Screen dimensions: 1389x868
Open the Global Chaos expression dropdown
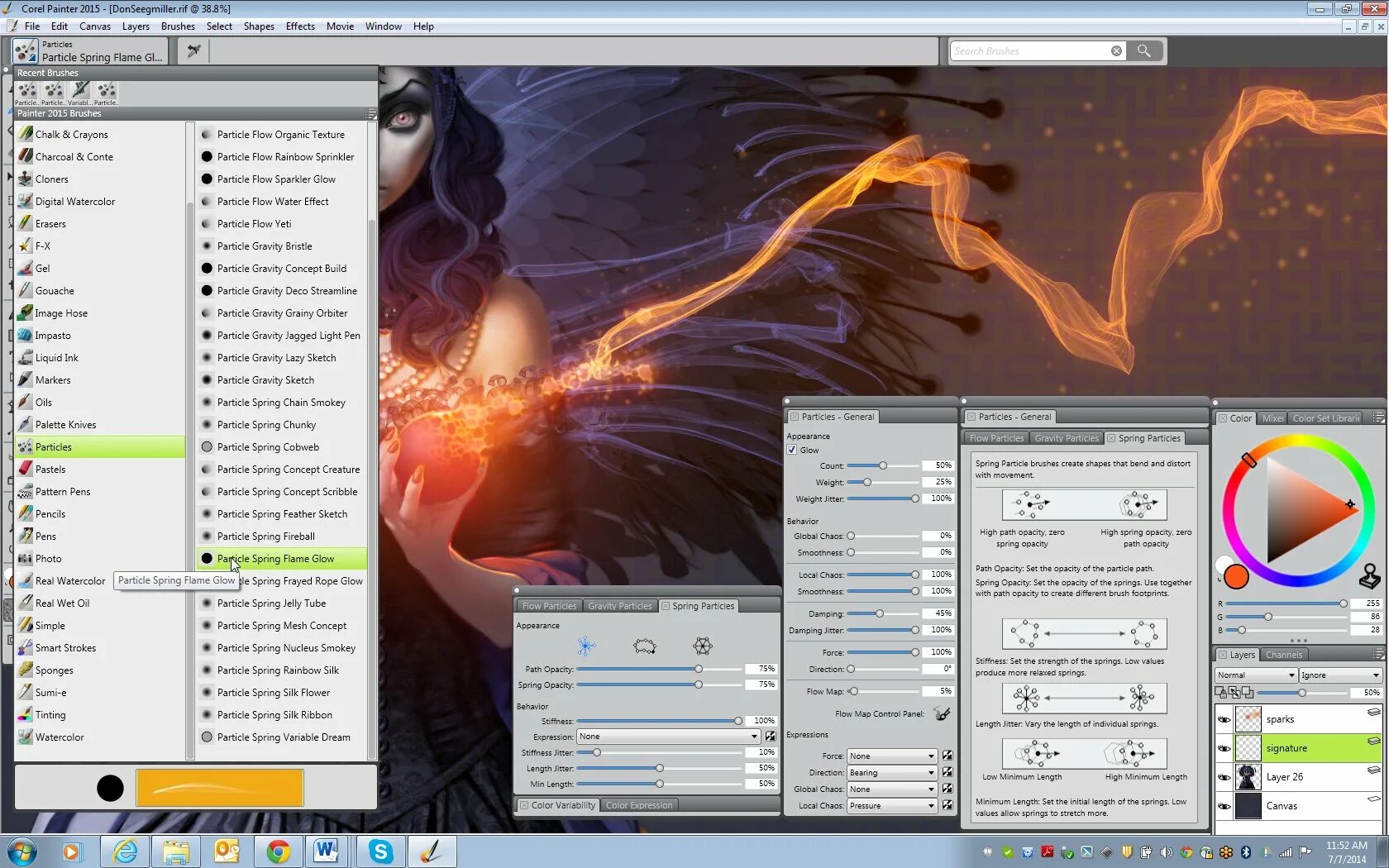click(892, 789)
